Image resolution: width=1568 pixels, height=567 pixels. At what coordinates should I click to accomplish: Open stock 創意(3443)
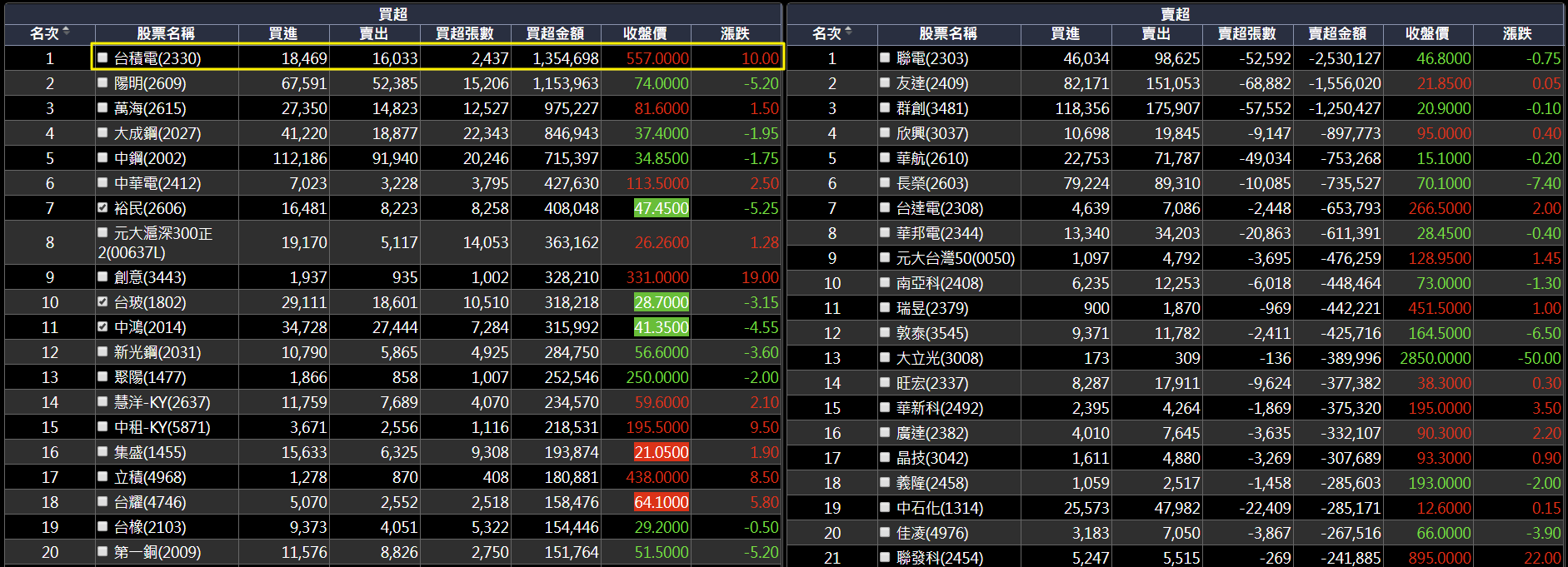[x=150, y=277]
